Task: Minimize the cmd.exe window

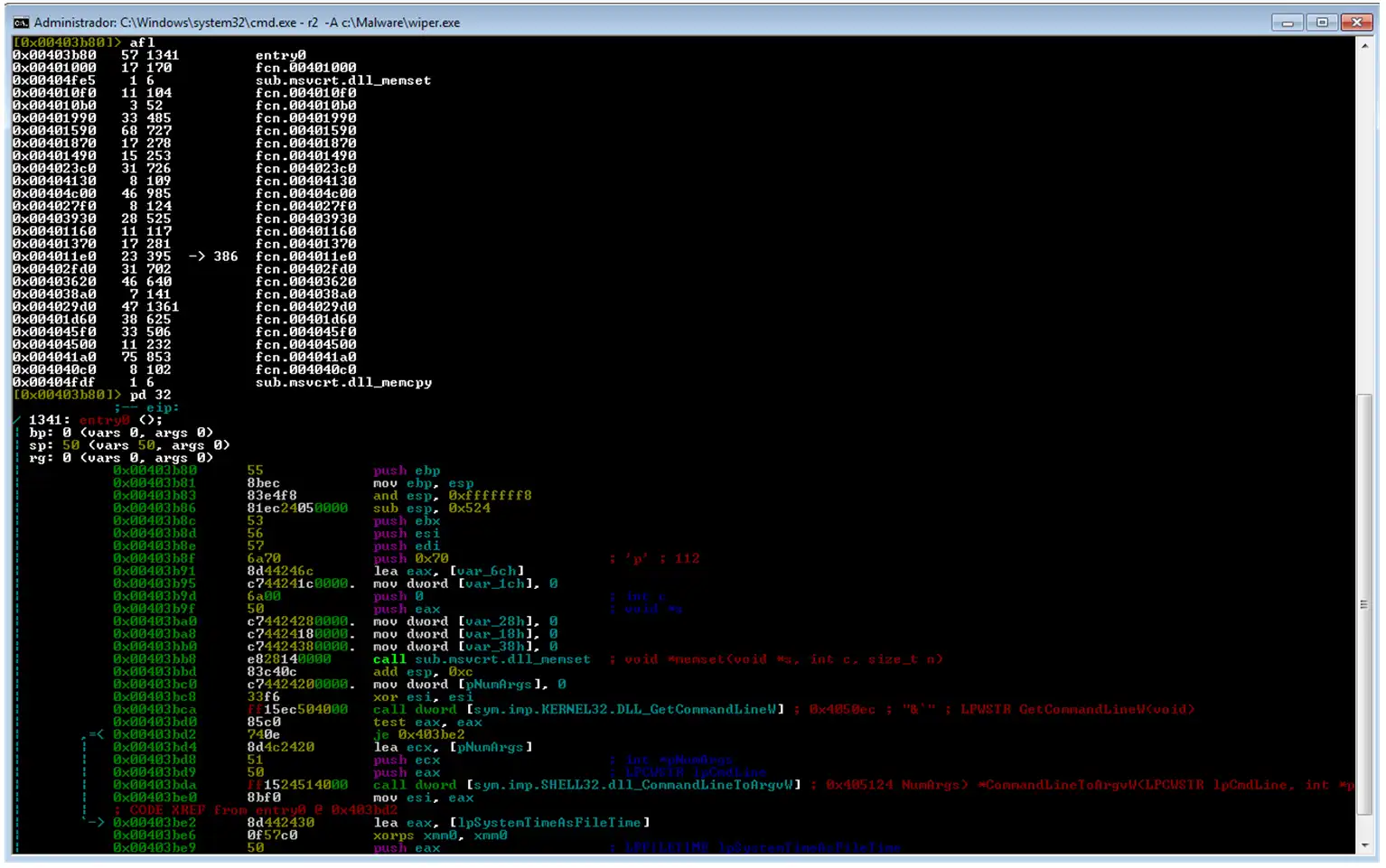Action: coord(1287,23)
